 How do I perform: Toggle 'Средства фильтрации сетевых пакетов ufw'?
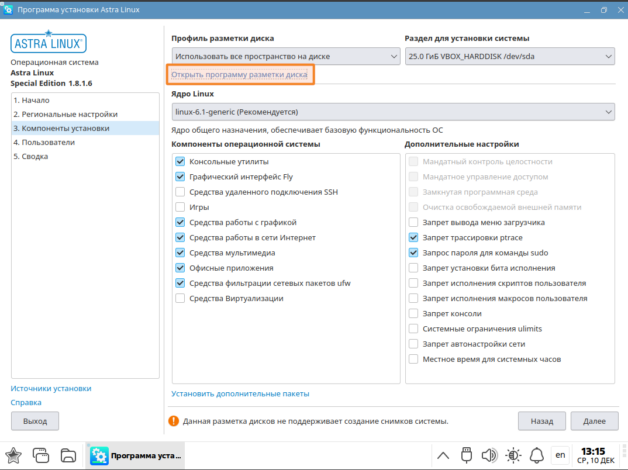tap(180, 283)
